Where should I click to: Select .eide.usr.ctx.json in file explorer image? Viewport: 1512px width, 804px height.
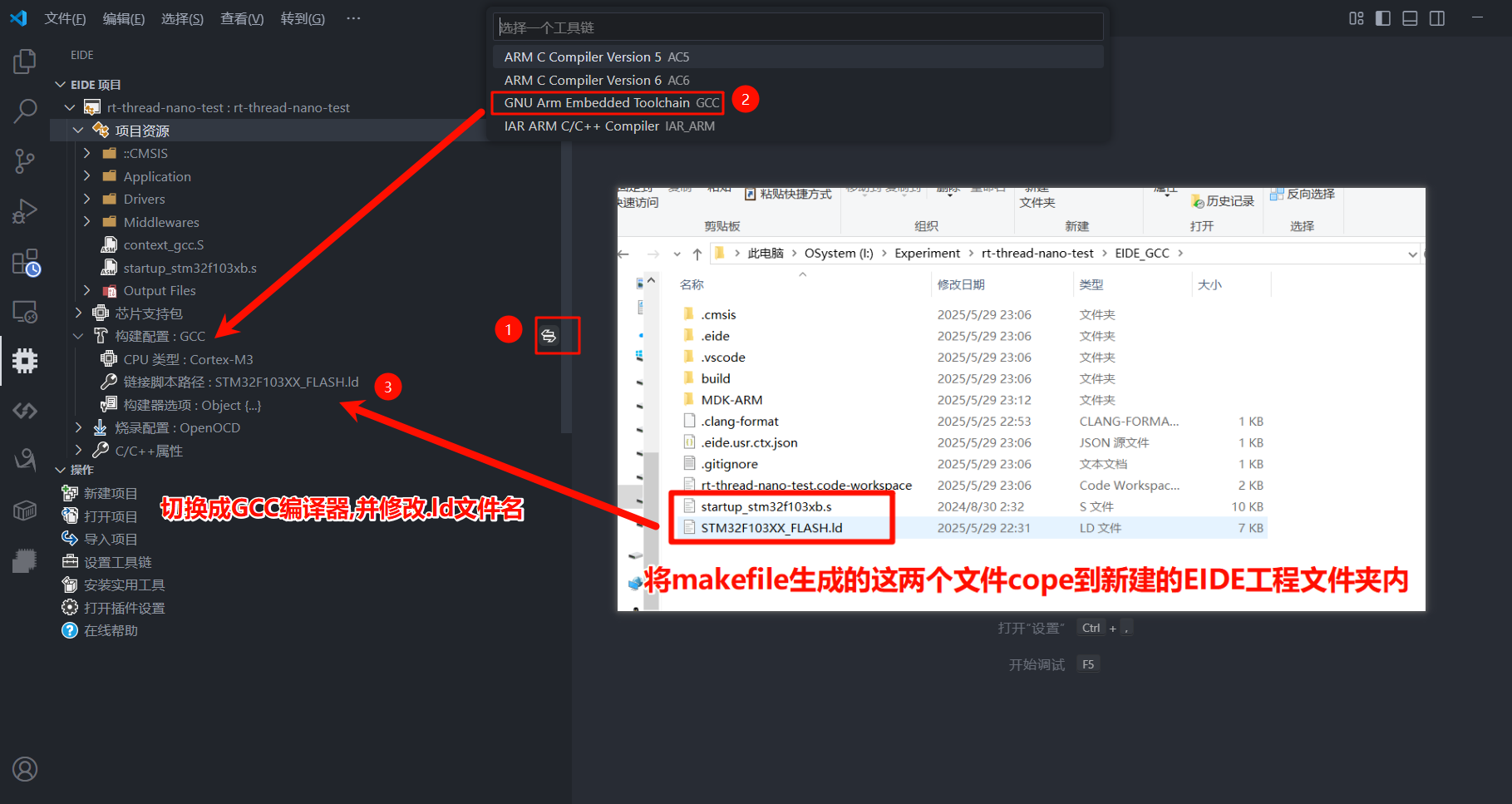point(749,442)
